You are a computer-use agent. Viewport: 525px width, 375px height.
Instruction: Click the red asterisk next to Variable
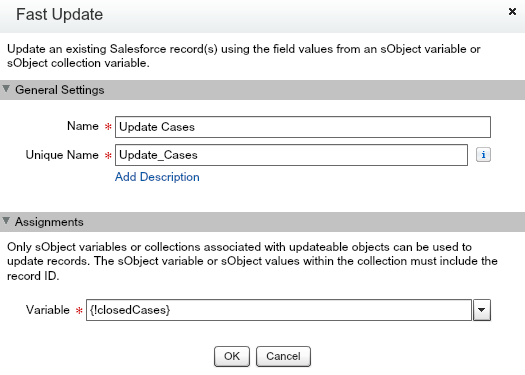coord(79,311)
